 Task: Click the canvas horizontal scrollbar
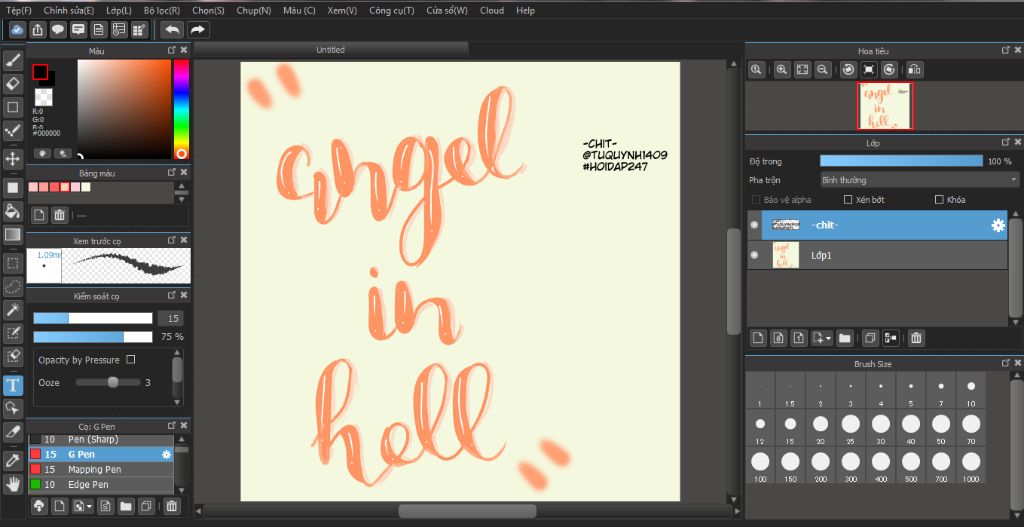(x=467, y=511)
